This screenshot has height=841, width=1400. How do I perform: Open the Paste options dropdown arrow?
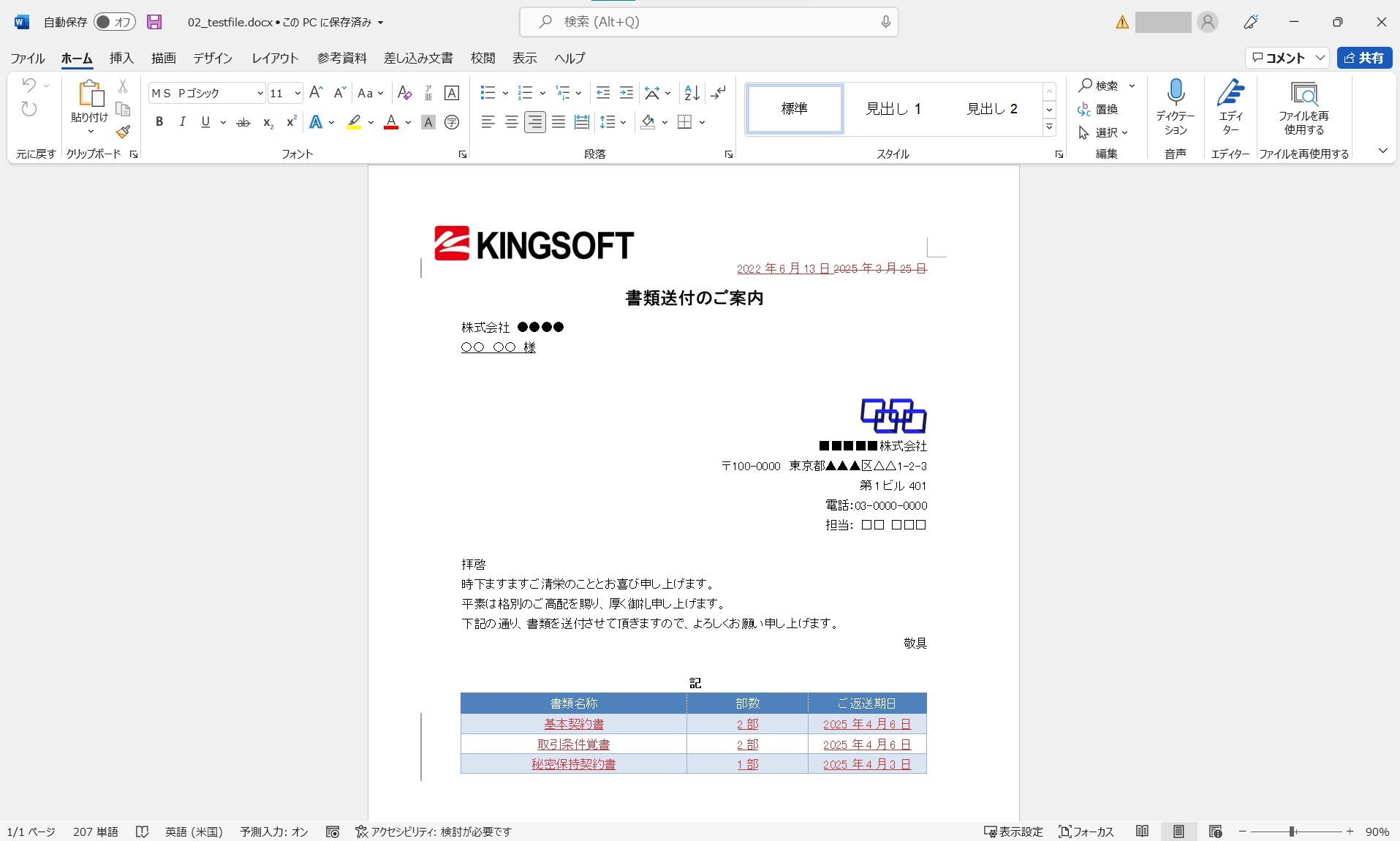point(90,132)
